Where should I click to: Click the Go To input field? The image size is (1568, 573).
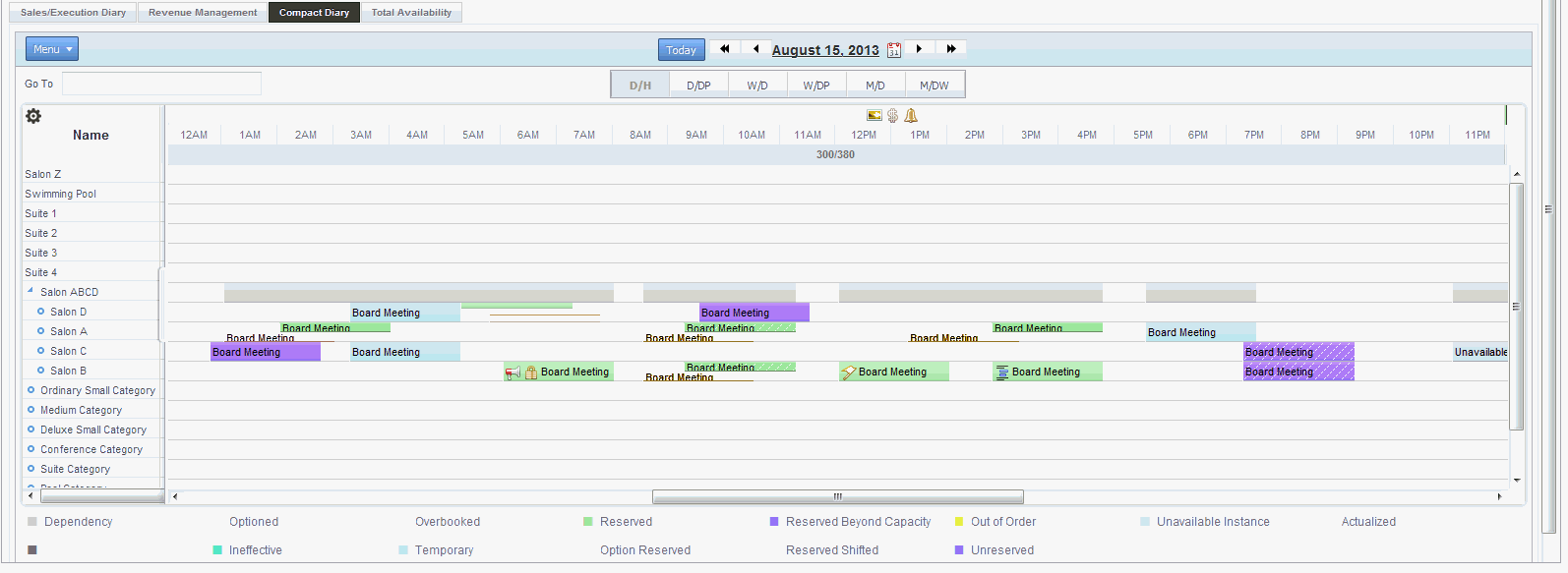161,84
